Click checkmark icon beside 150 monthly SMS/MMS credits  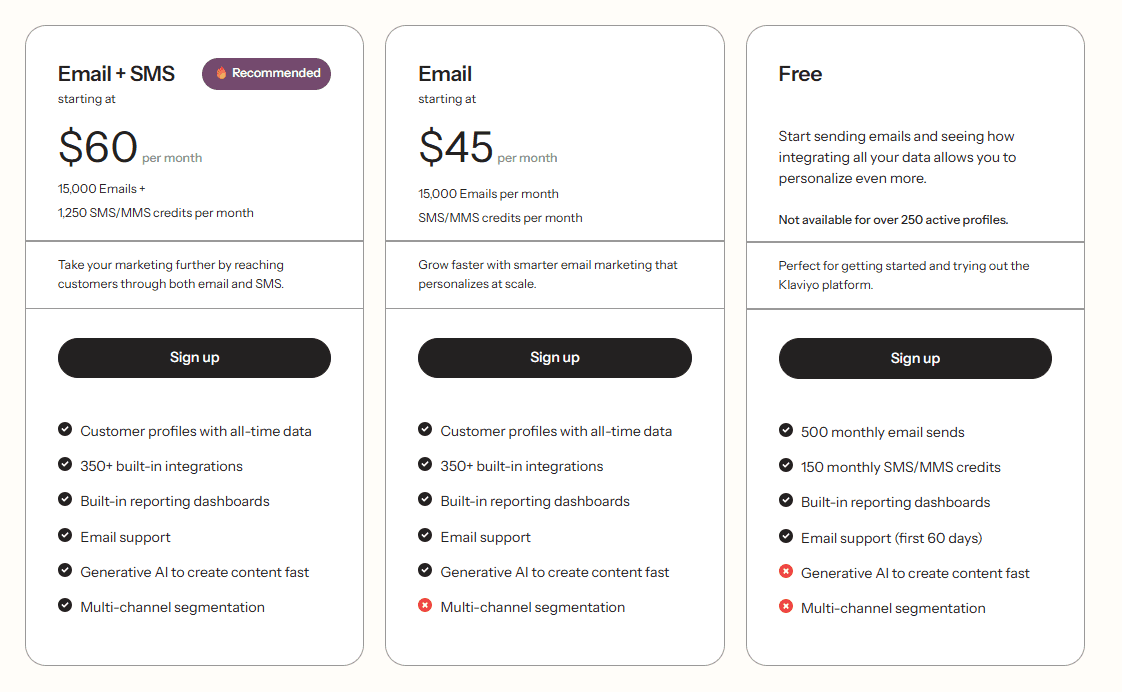click(786, 465)
